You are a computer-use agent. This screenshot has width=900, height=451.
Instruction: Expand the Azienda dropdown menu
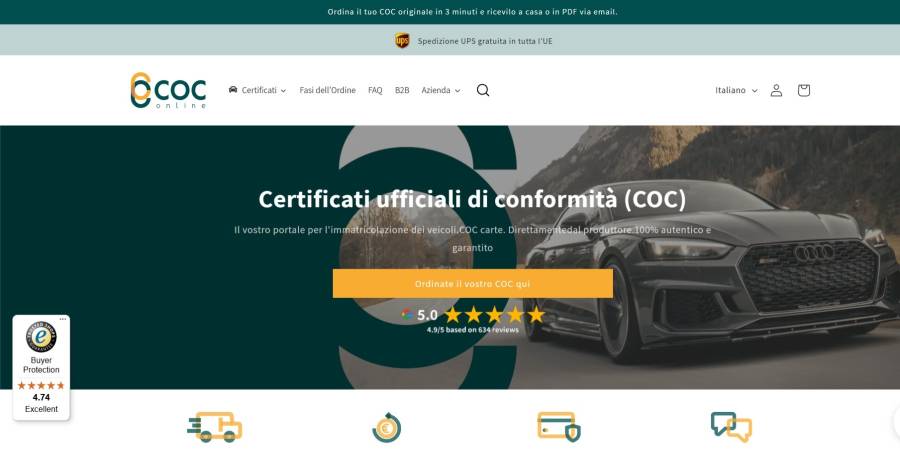click(441, 90)
